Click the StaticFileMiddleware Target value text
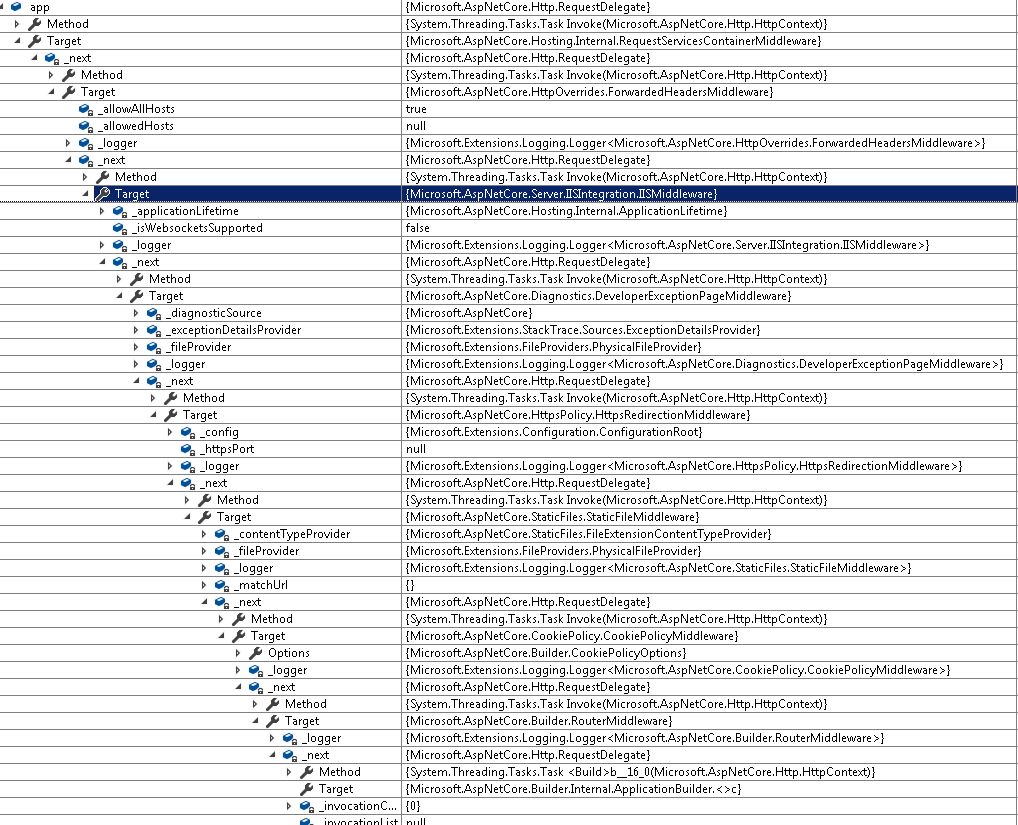This screenshot has width=1018, height=825. point(552,517)
